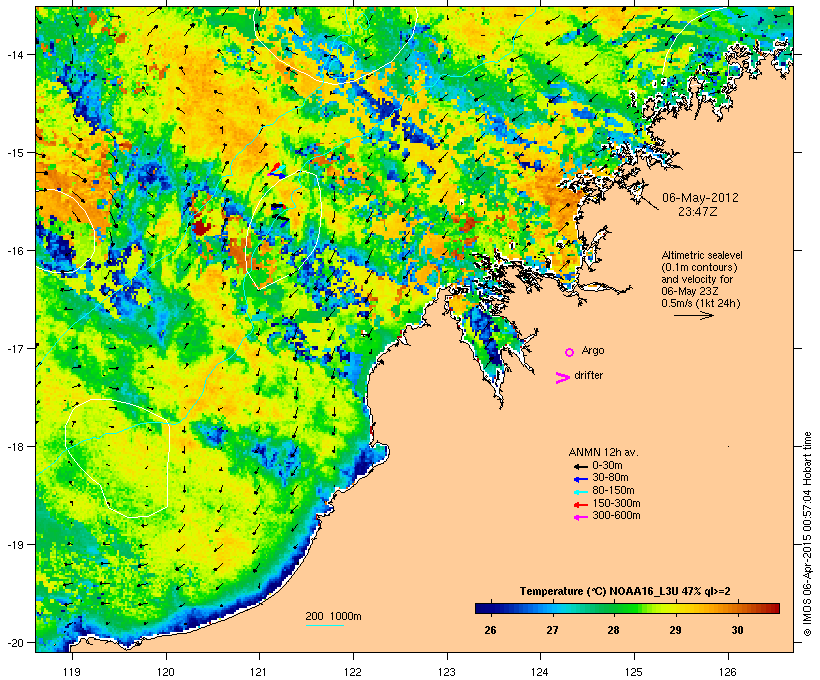The image size is (820, 680).
Task: Click the 'drifter' legend label
Action: pos(588,375)
